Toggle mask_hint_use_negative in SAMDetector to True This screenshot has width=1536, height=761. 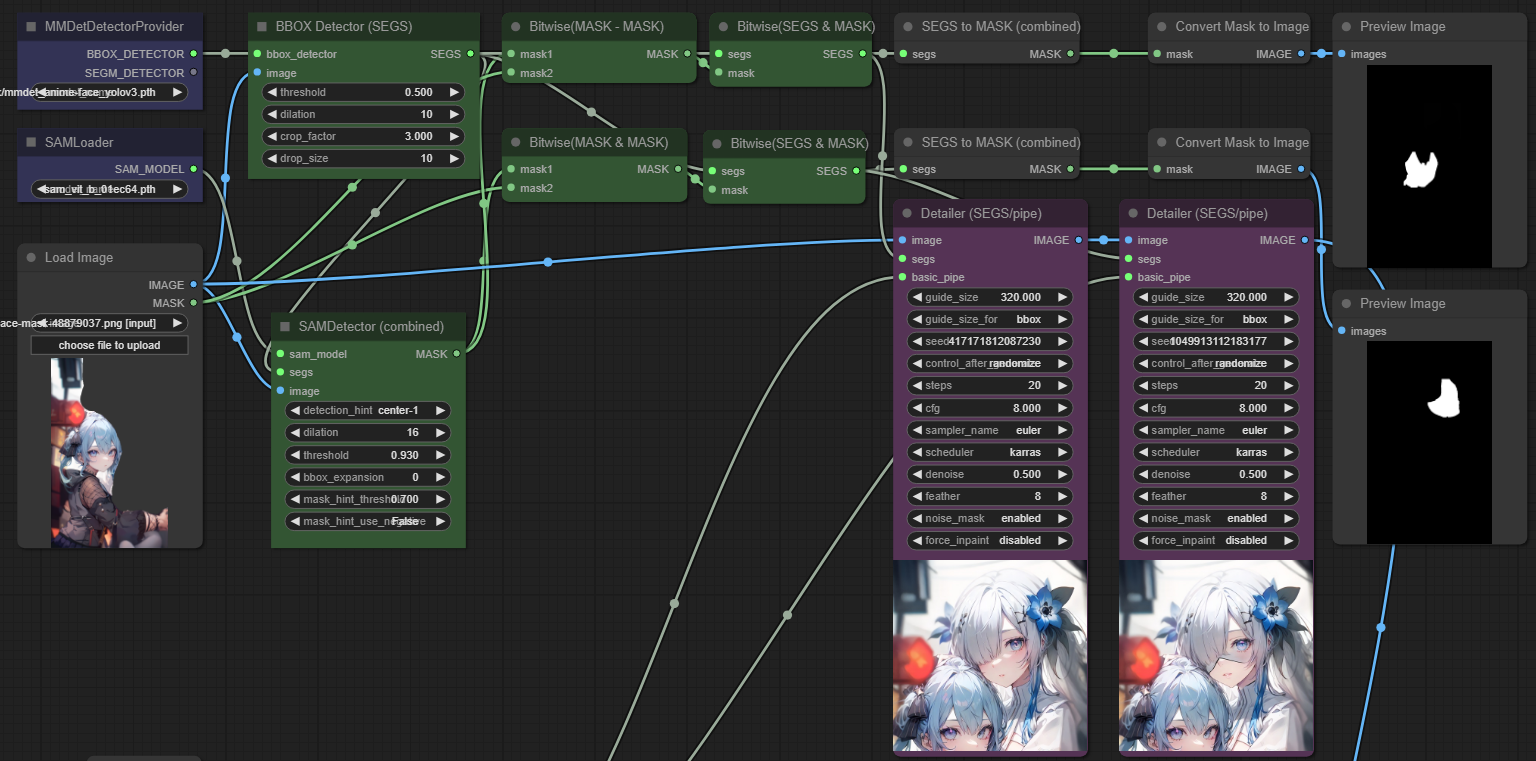tap(366, 521)
